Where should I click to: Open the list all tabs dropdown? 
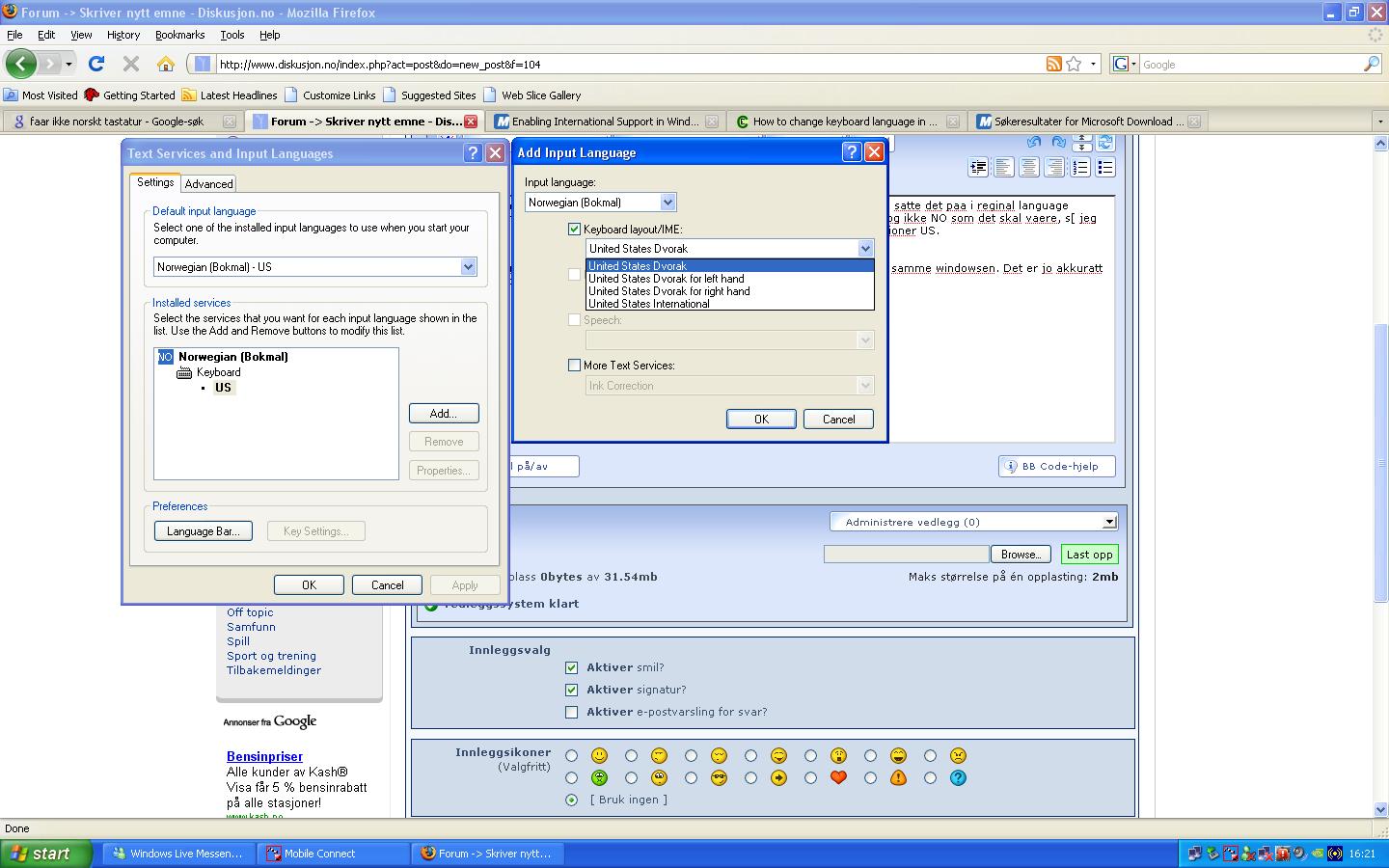pos(1379,122)
